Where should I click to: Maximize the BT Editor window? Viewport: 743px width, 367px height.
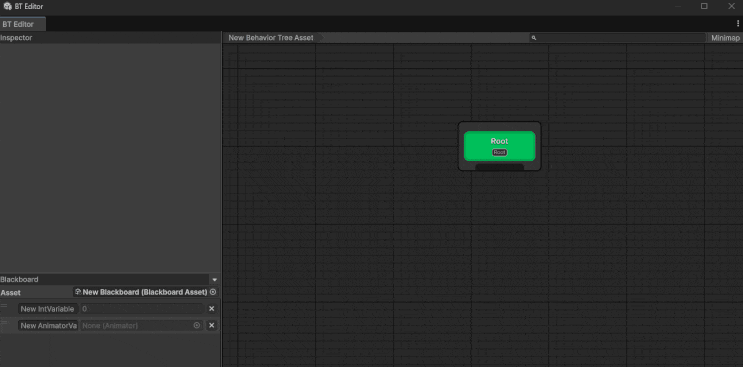tap(704, 6)
